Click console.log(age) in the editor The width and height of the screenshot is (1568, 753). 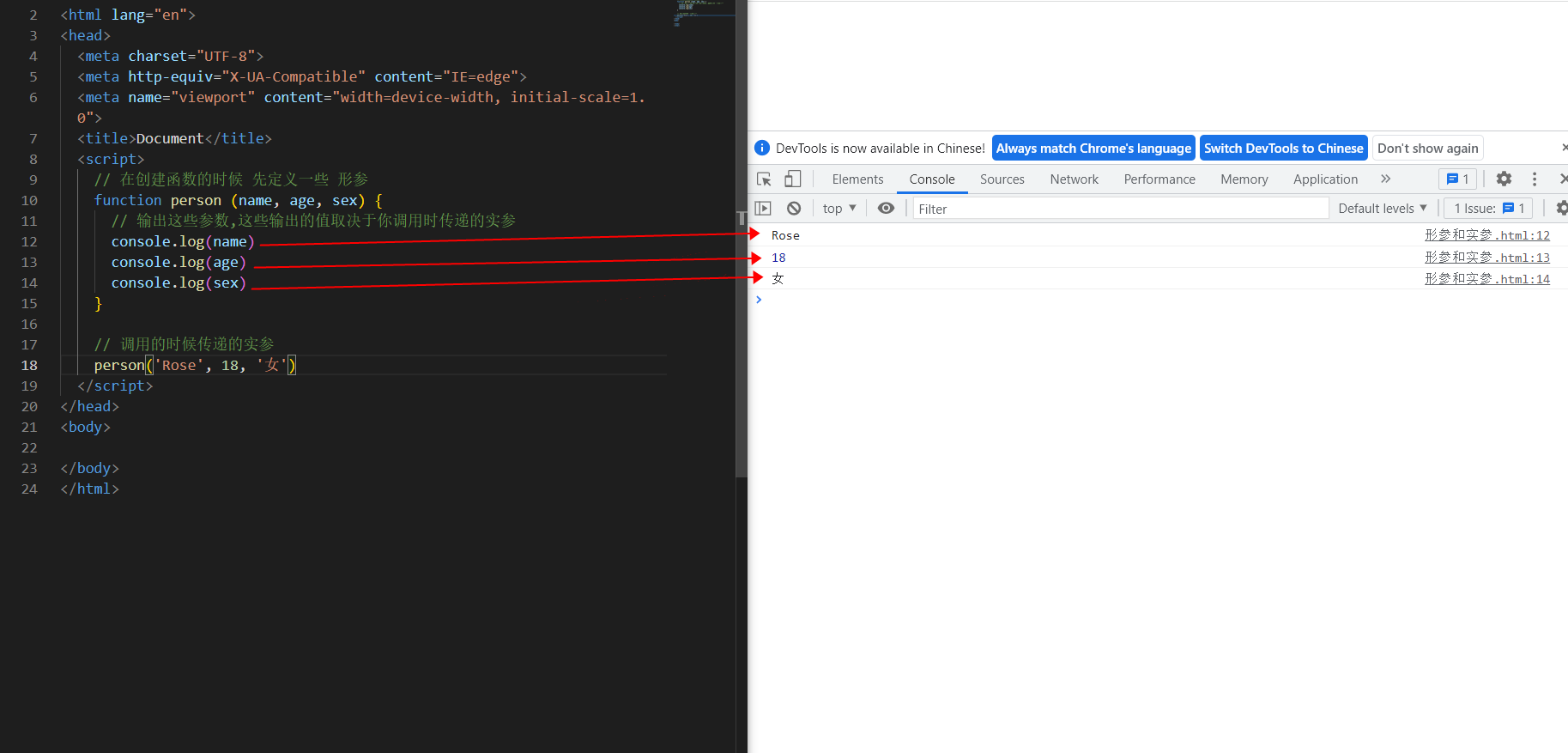[x=179, y=262]
